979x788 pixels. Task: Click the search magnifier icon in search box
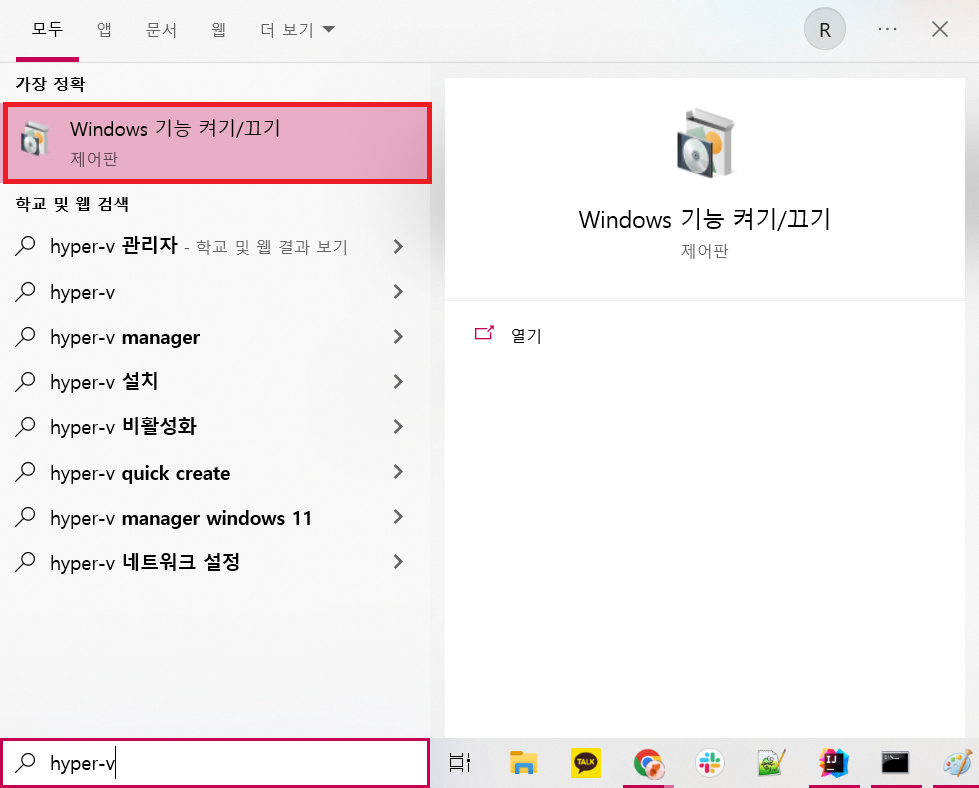click(26, 762)
